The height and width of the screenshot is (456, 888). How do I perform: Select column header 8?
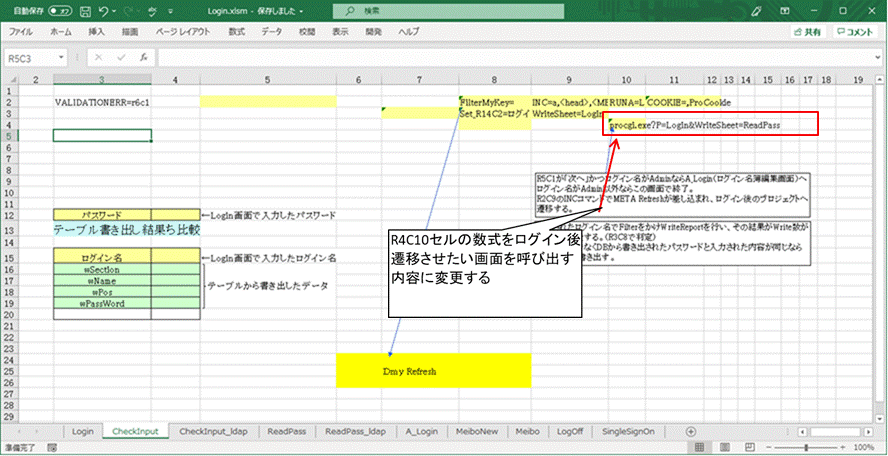pos(494,80)
